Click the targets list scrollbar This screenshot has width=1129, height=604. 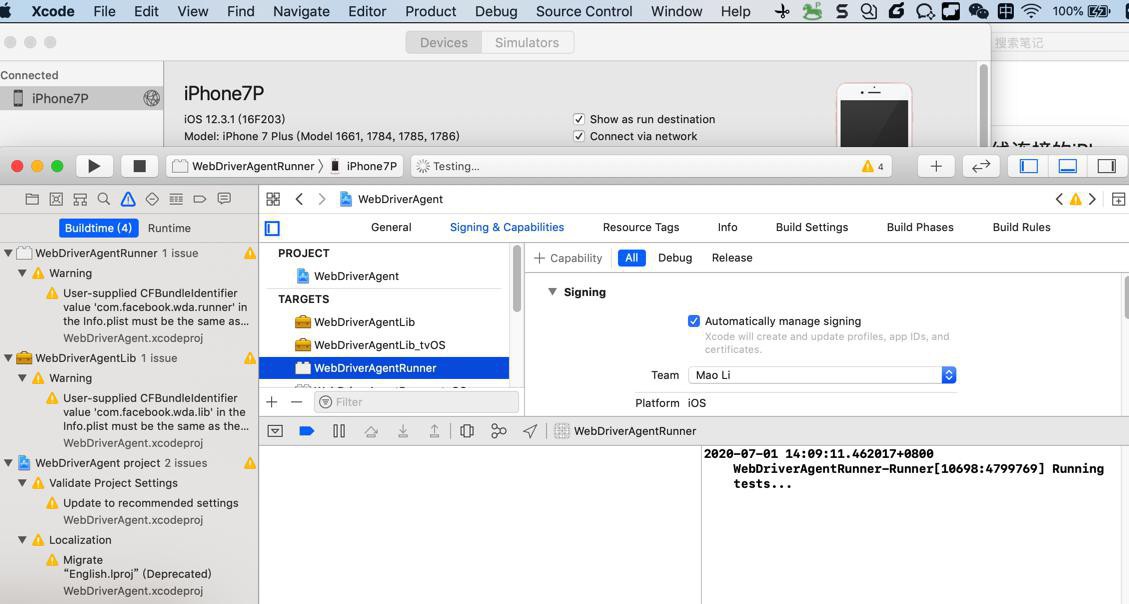(x=516, y=280)
